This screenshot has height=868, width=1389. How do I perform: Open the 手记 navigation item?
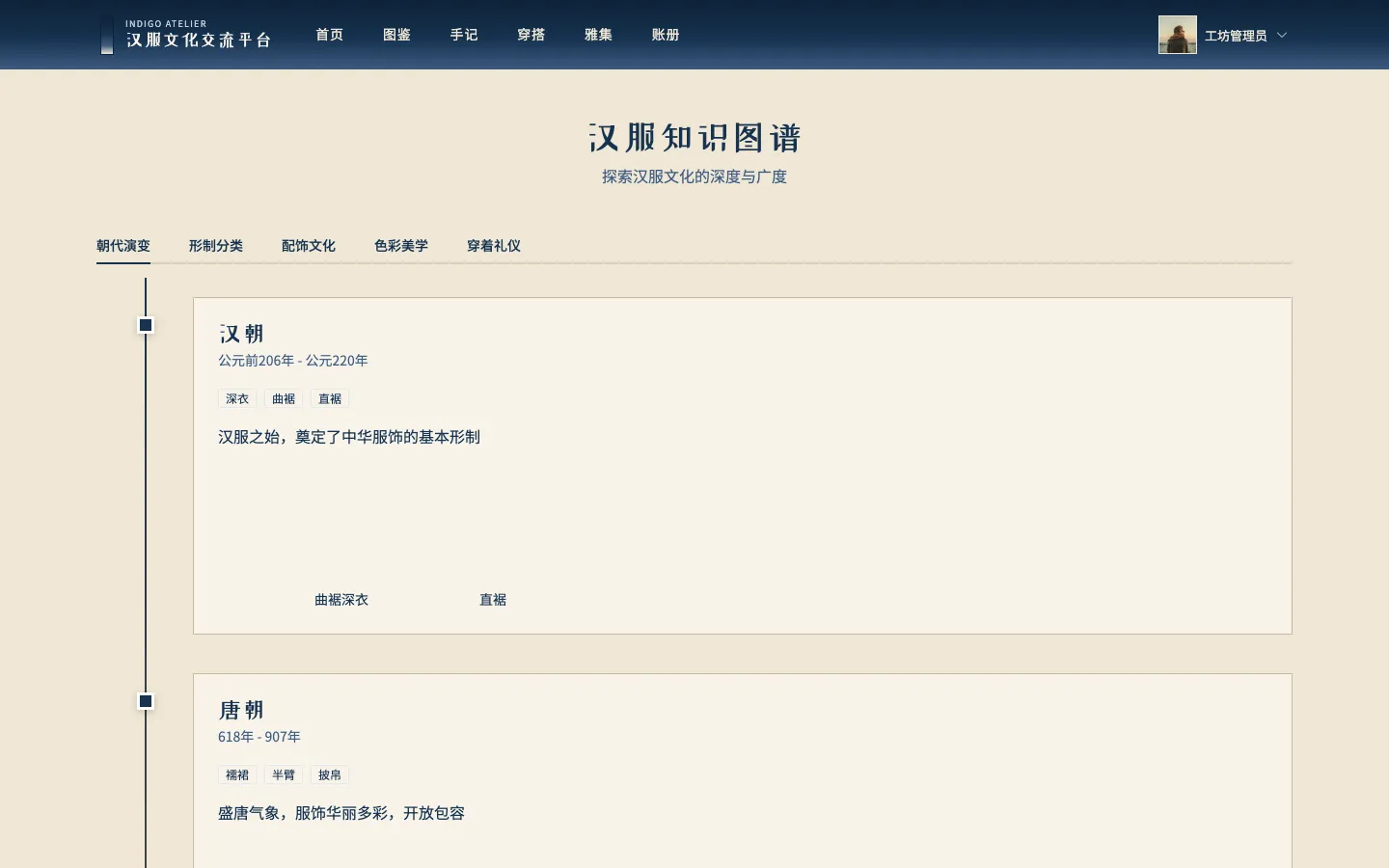point(464,35)
